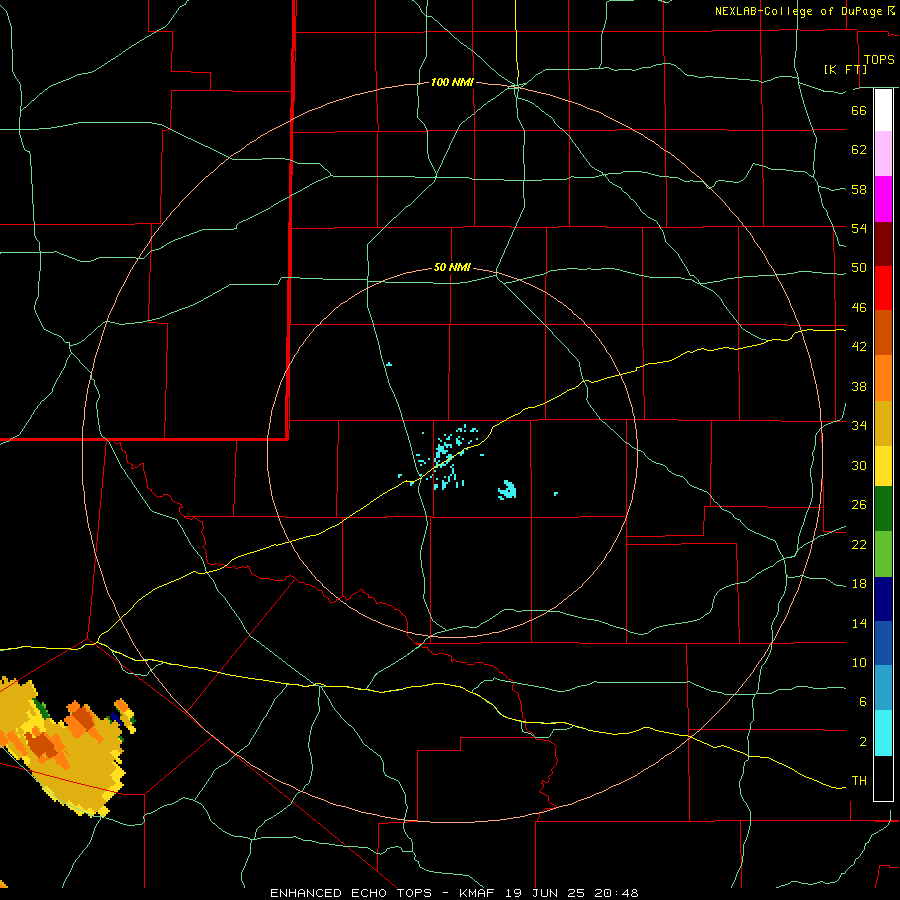The image size is (900, 900).
Task: Click the solid cyan echo blob east of the radar
Action: (507, 490)
